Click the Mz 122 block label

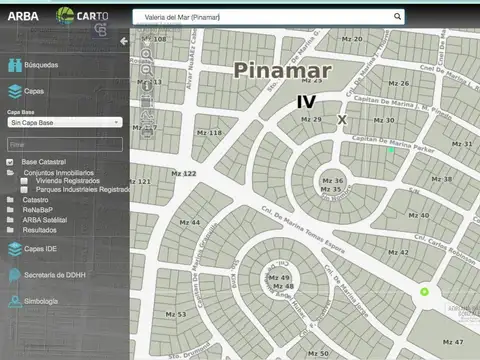(x=184, y=174)
